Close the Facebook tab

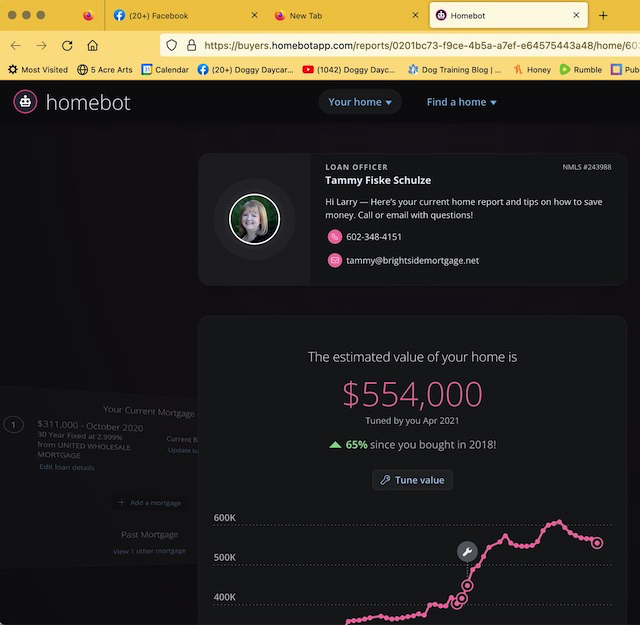[254, 15]
